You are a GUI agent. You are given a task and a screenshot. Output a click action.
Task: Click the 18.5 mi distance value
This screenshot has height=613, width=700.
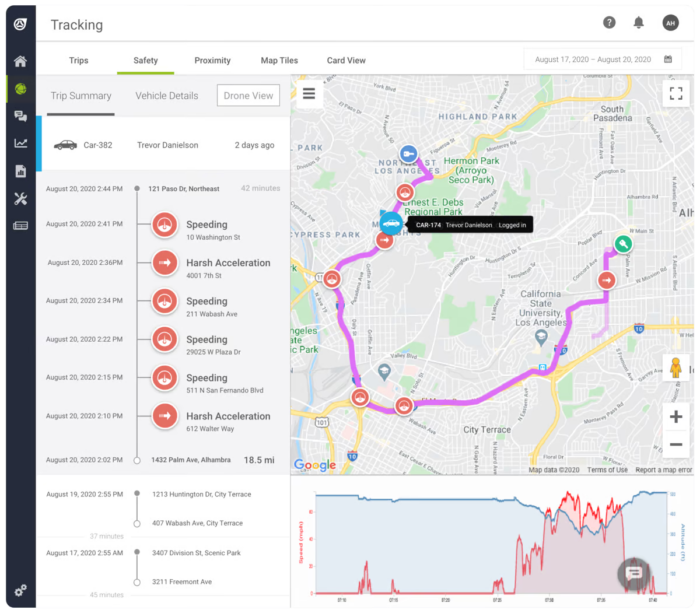pos(259,460)
